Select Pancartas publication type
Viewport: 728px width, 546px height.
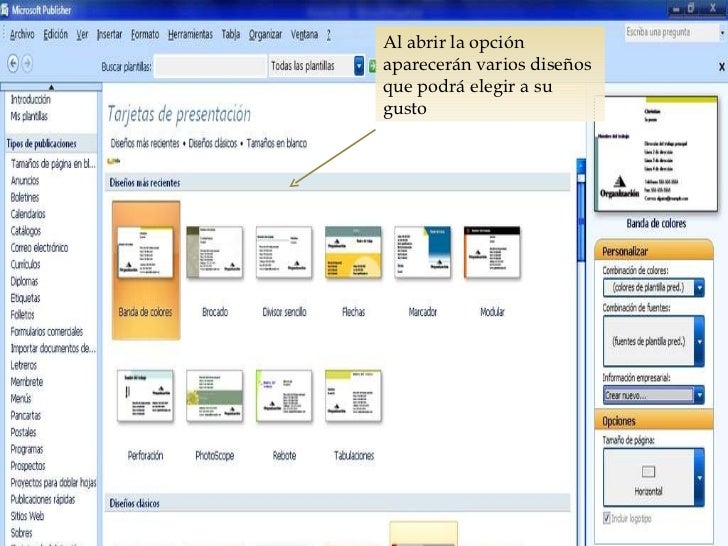(26, 415)
